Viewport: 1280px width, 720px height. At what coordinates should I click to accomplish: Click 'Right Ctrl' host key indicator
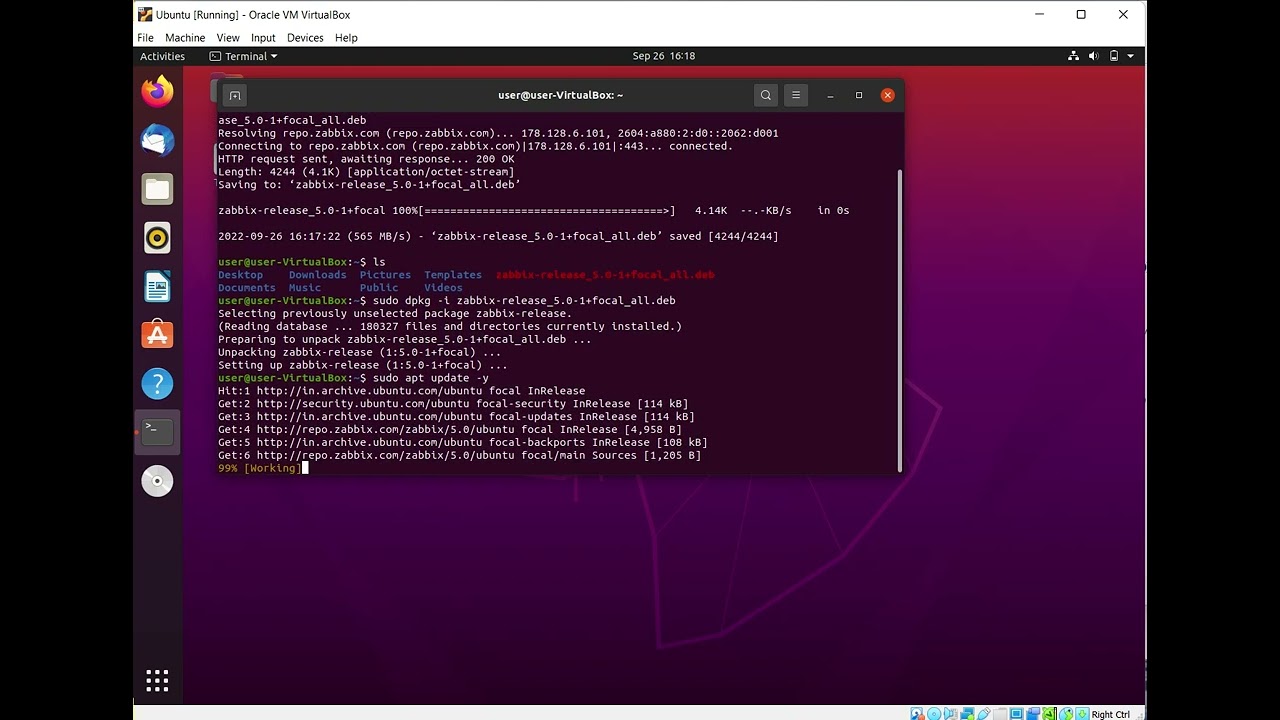point(1110,714)
